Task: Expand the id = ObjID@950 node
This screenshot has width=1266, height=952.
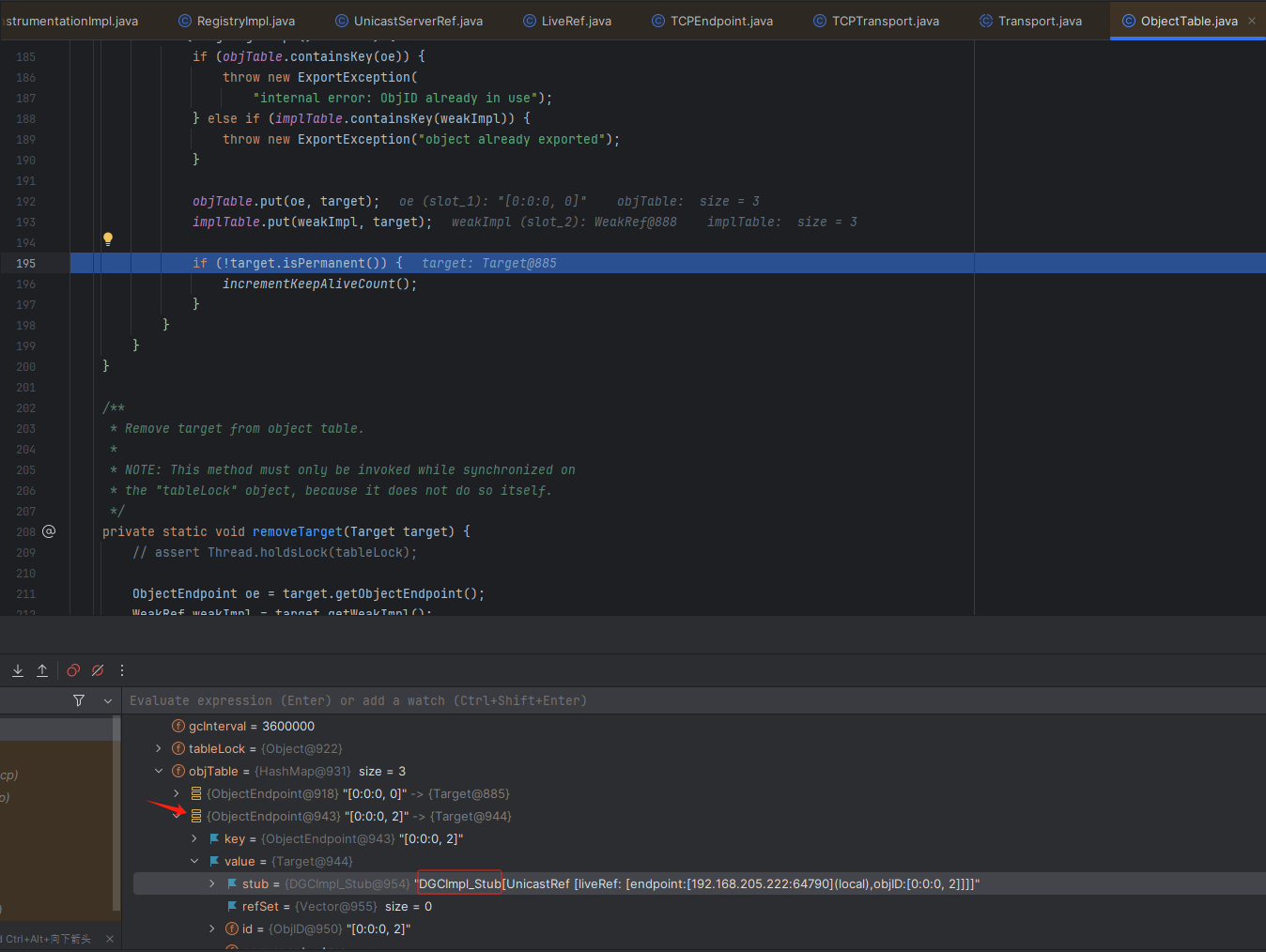Action: tap(212, 929)
